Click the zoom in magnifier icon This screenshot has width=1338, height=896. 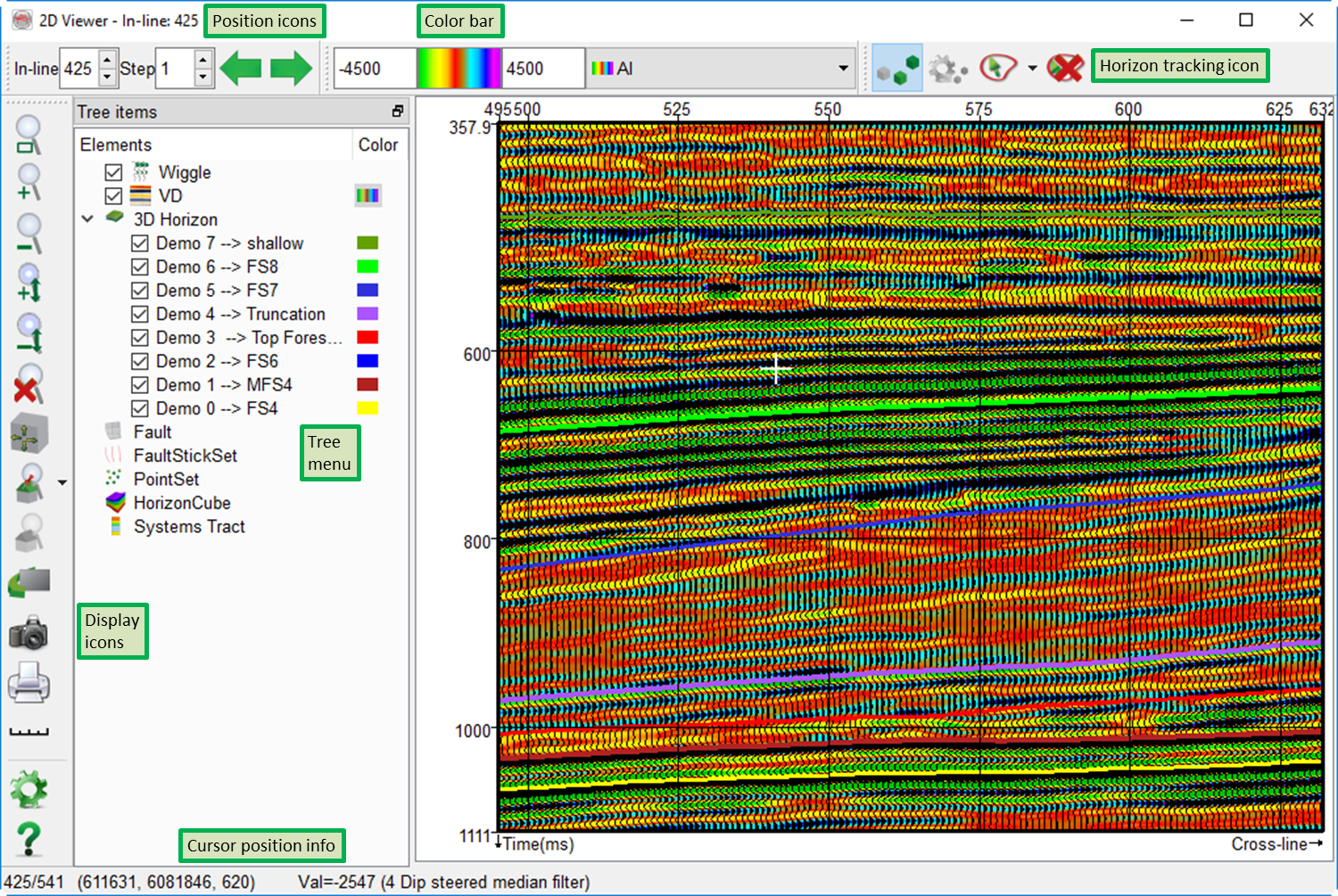click(29, 182)
